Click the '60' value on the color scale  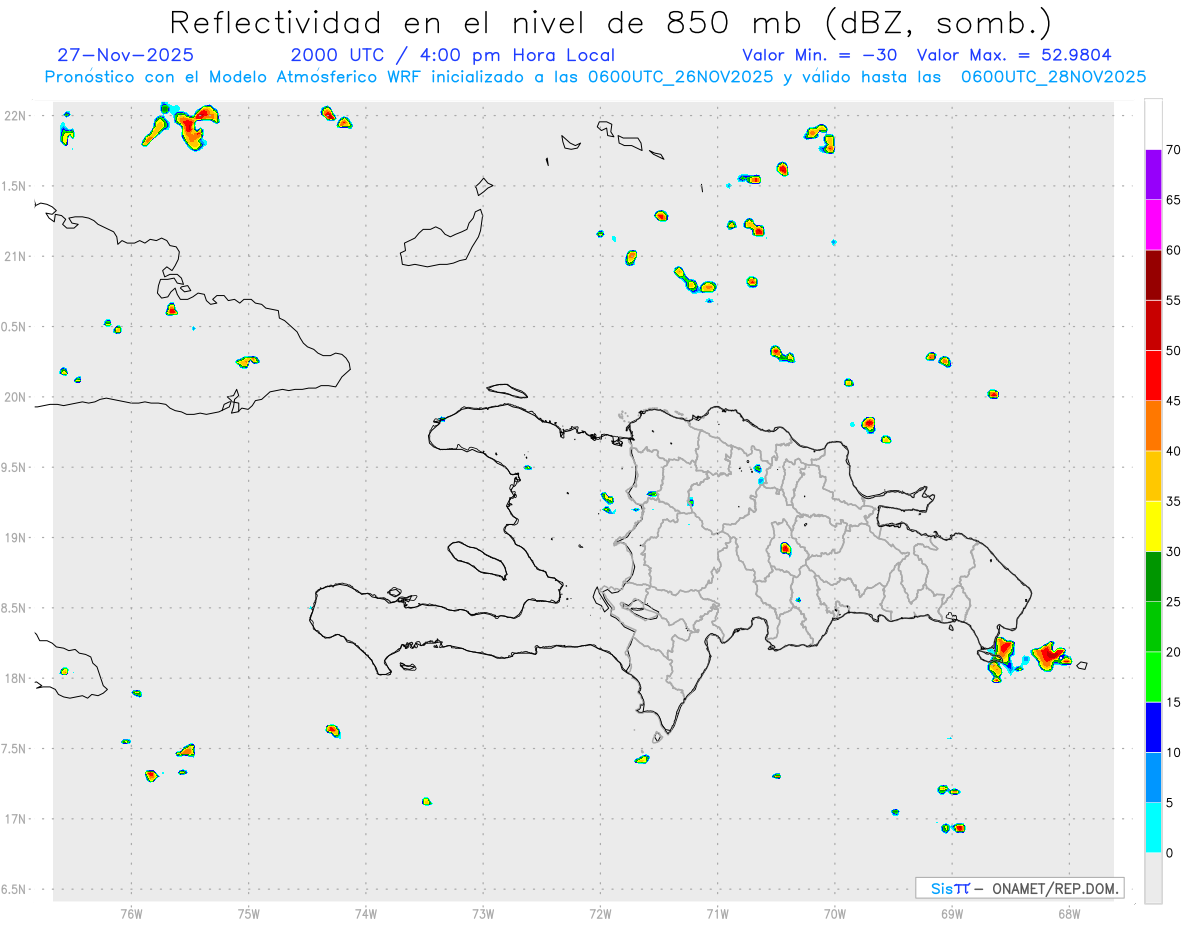point(1173,250)
